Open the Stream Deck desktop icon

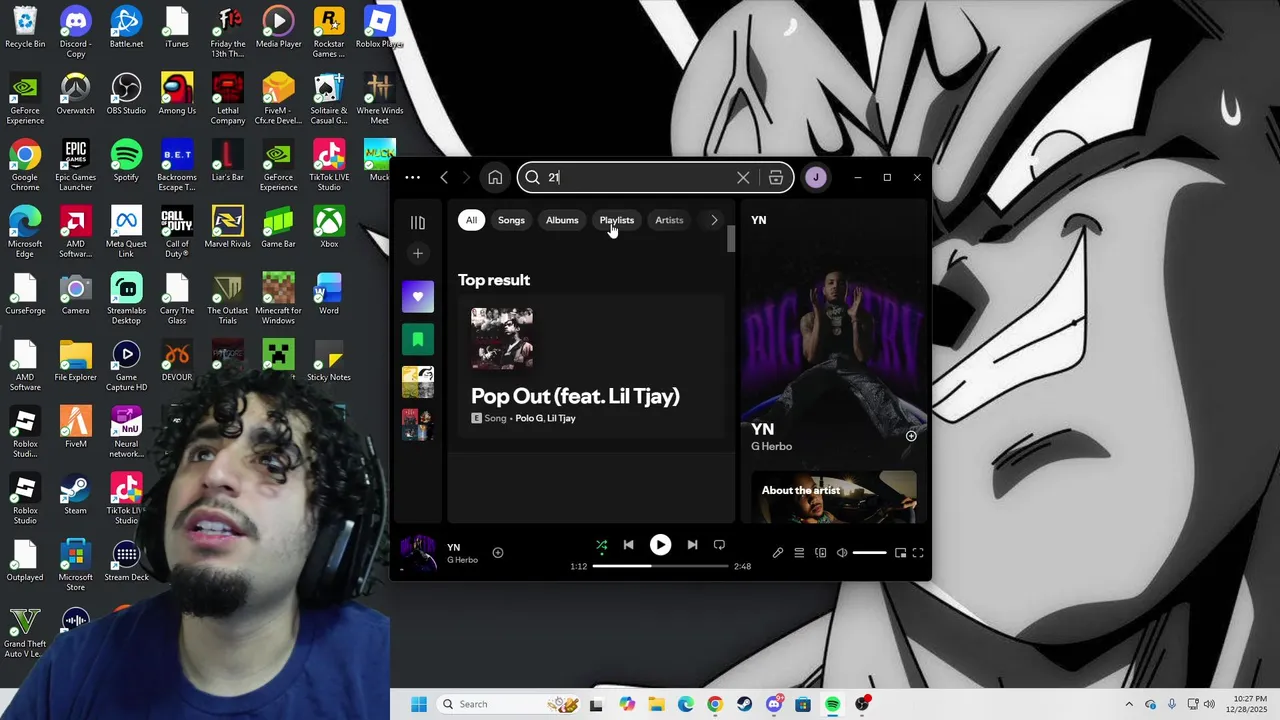tap(126, 561)
